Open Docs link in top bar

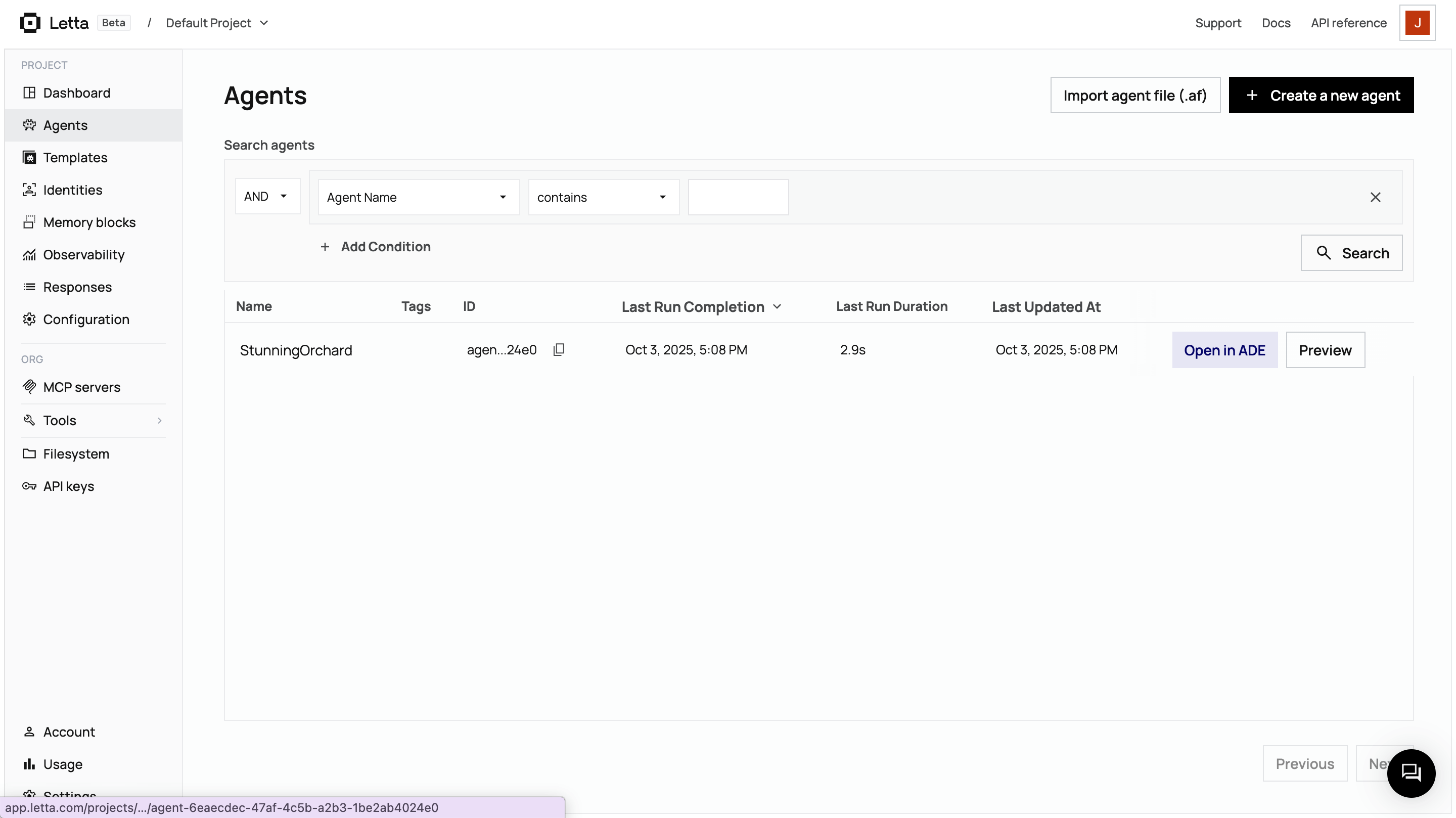coord(1276,23)
